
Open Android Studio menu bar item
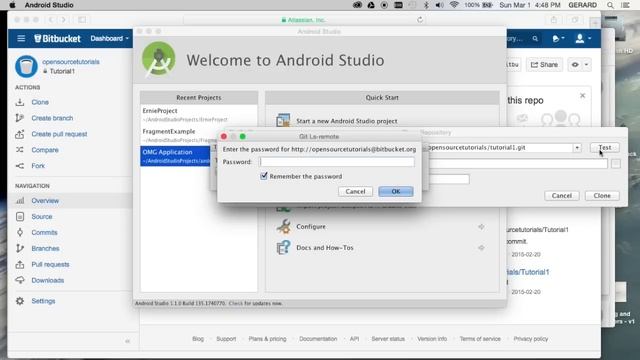(x=49, y=5)
